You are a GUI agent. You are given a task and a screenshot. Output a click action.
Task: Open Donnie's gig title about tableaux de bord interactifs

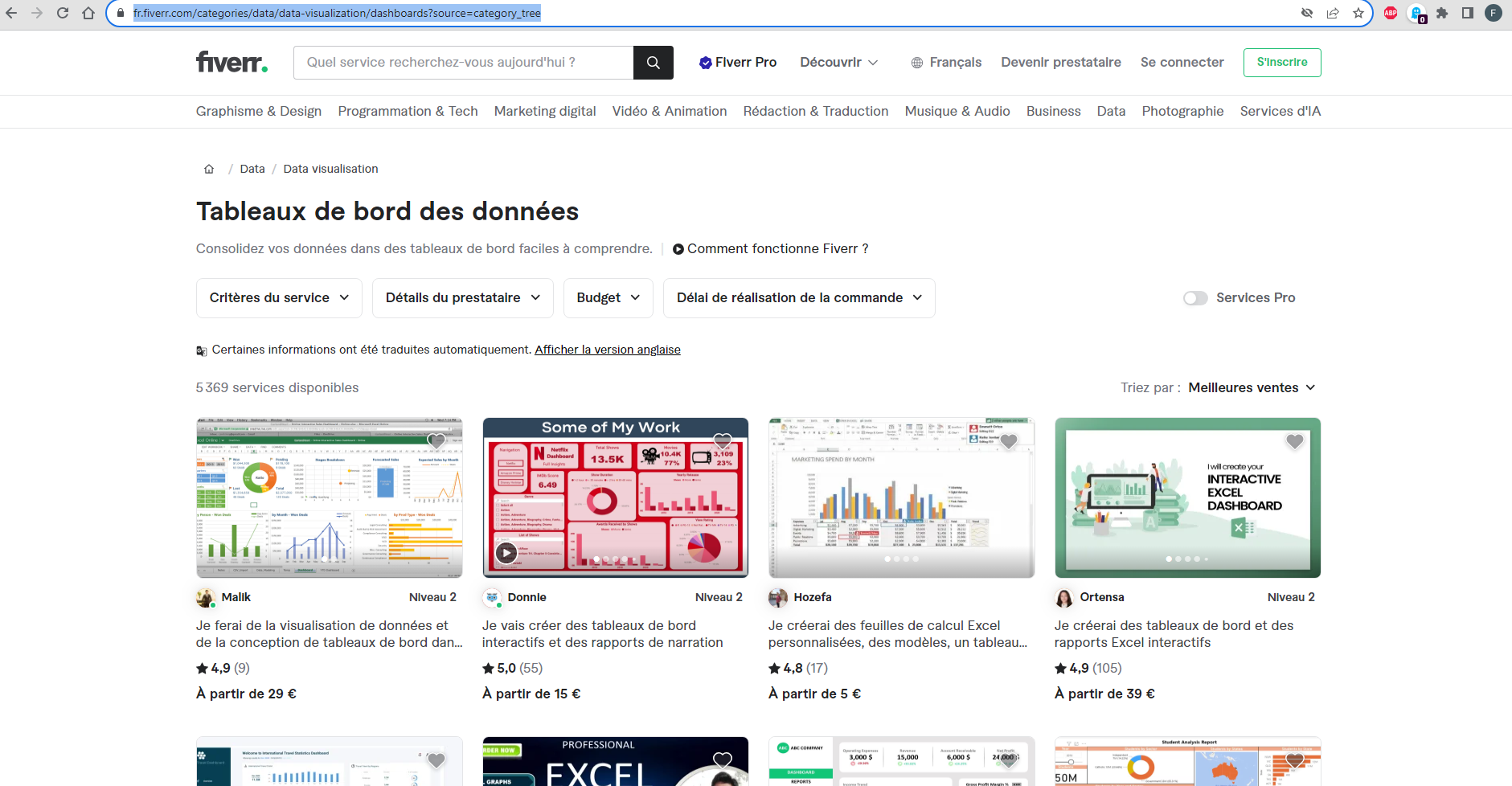(x=603, y=634)
